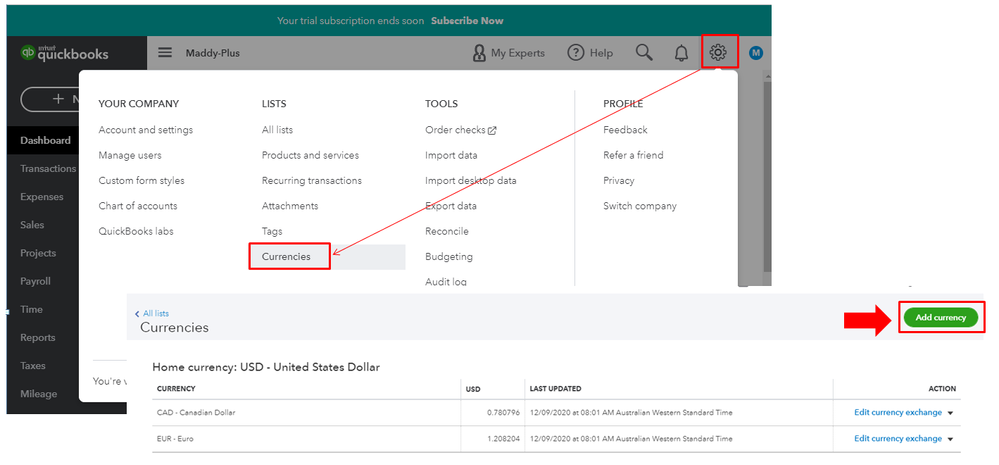This screenshot has height=465, width=999.
Task: Open Payroll in the sidebar
Action: click(35, 281)
